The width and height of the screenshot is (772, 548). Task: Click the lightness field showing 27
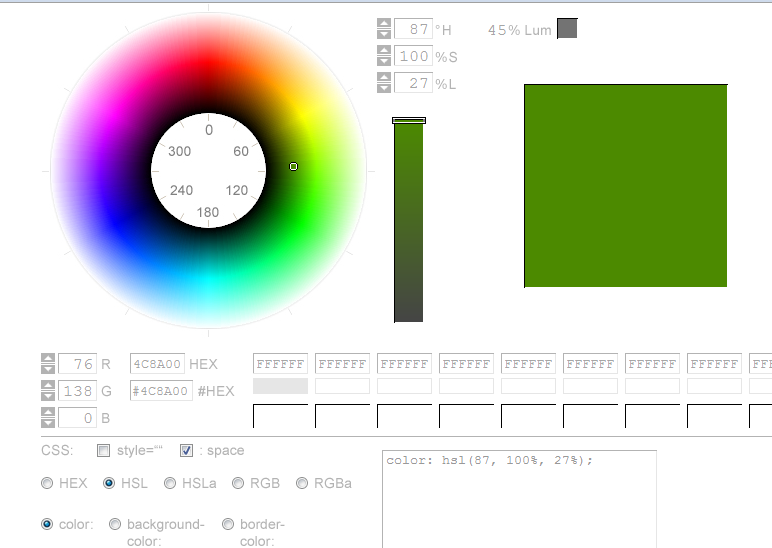coord(413,83)
